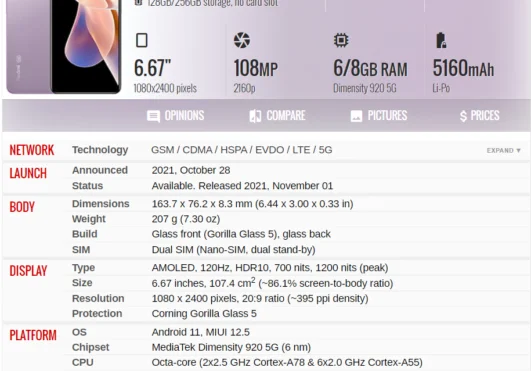Click the Chipset spec label
The width and height of the screenshot is (531, 371).
click(90, 347)
